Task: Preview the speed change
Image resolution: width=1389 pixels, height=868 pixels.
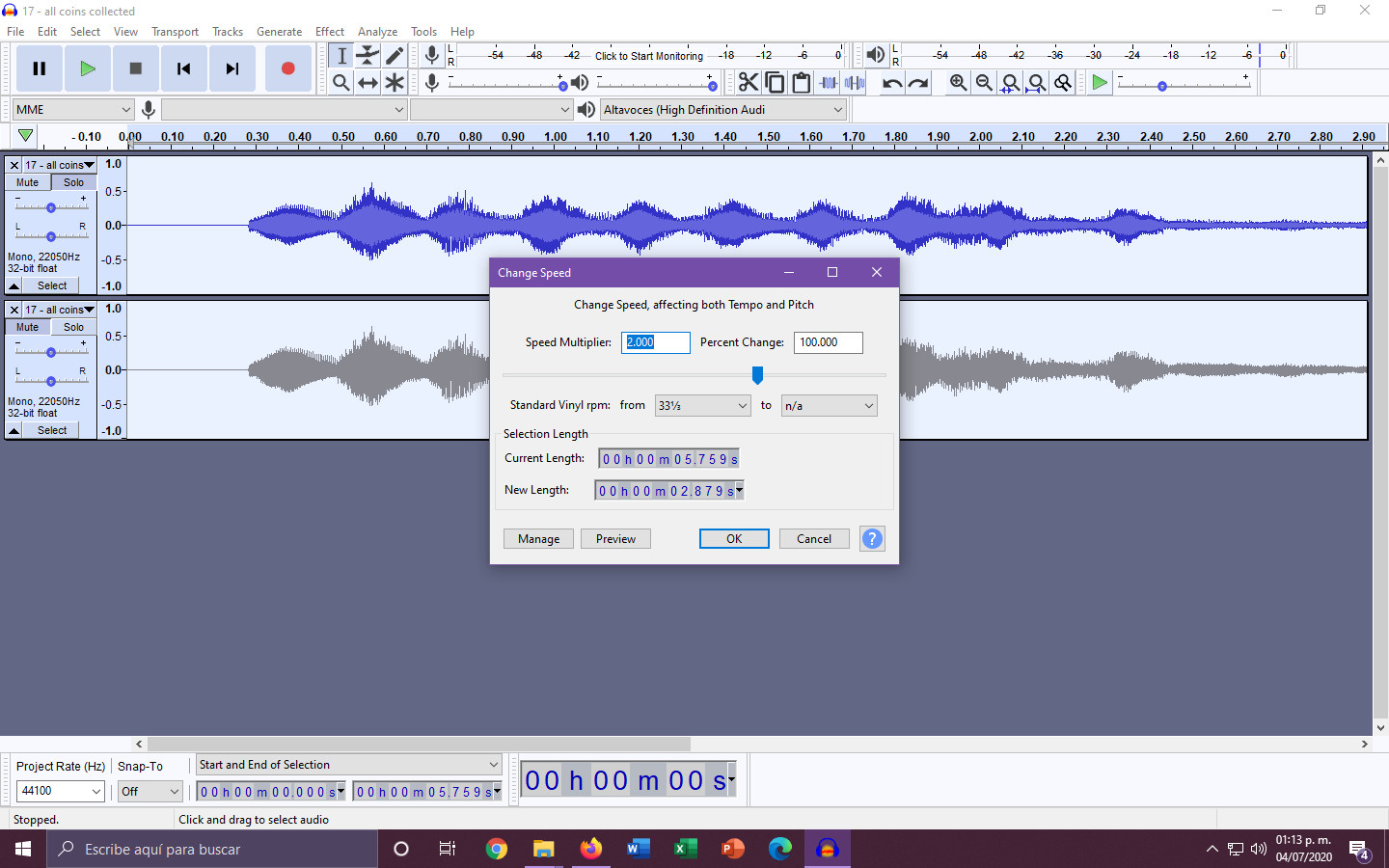Action: point(615,538)
